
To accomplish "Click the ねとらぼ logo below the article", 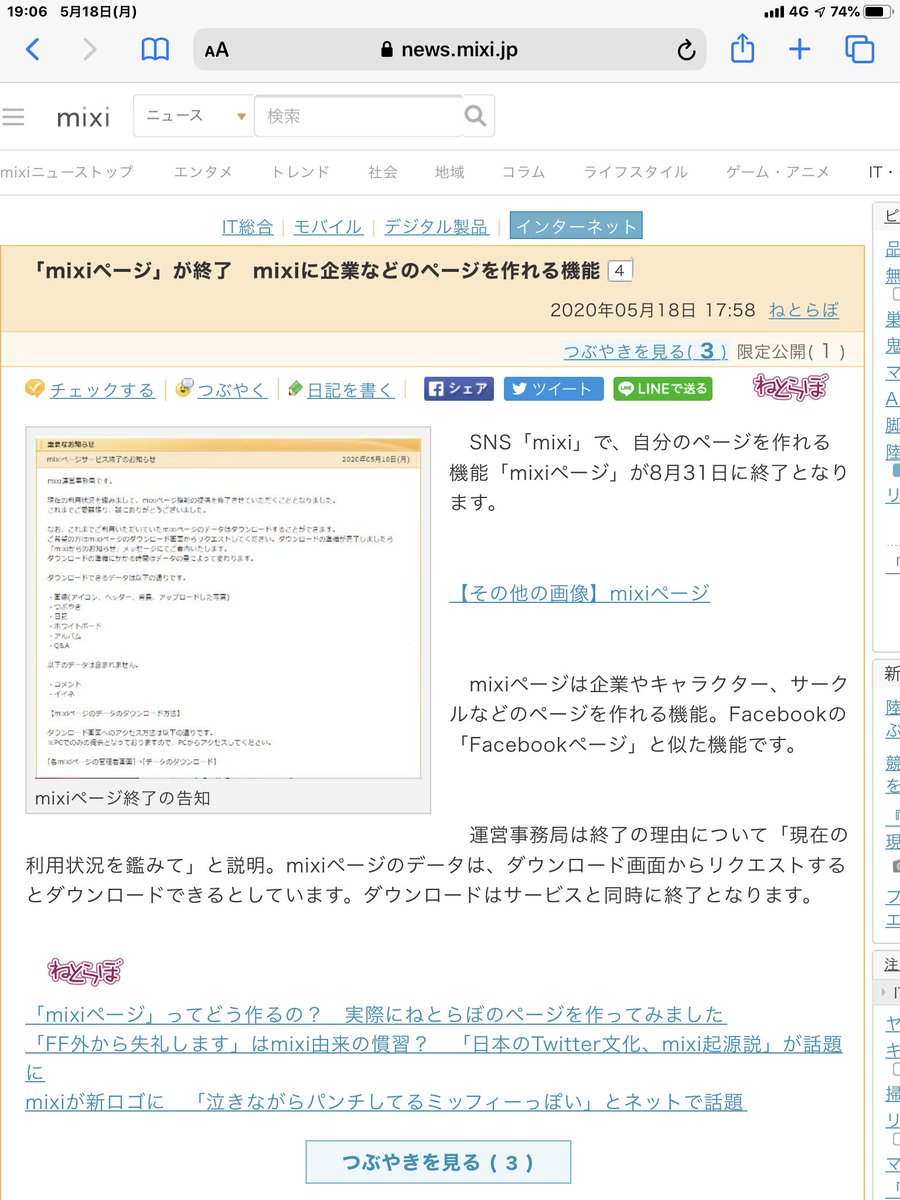I will (85, 970).
